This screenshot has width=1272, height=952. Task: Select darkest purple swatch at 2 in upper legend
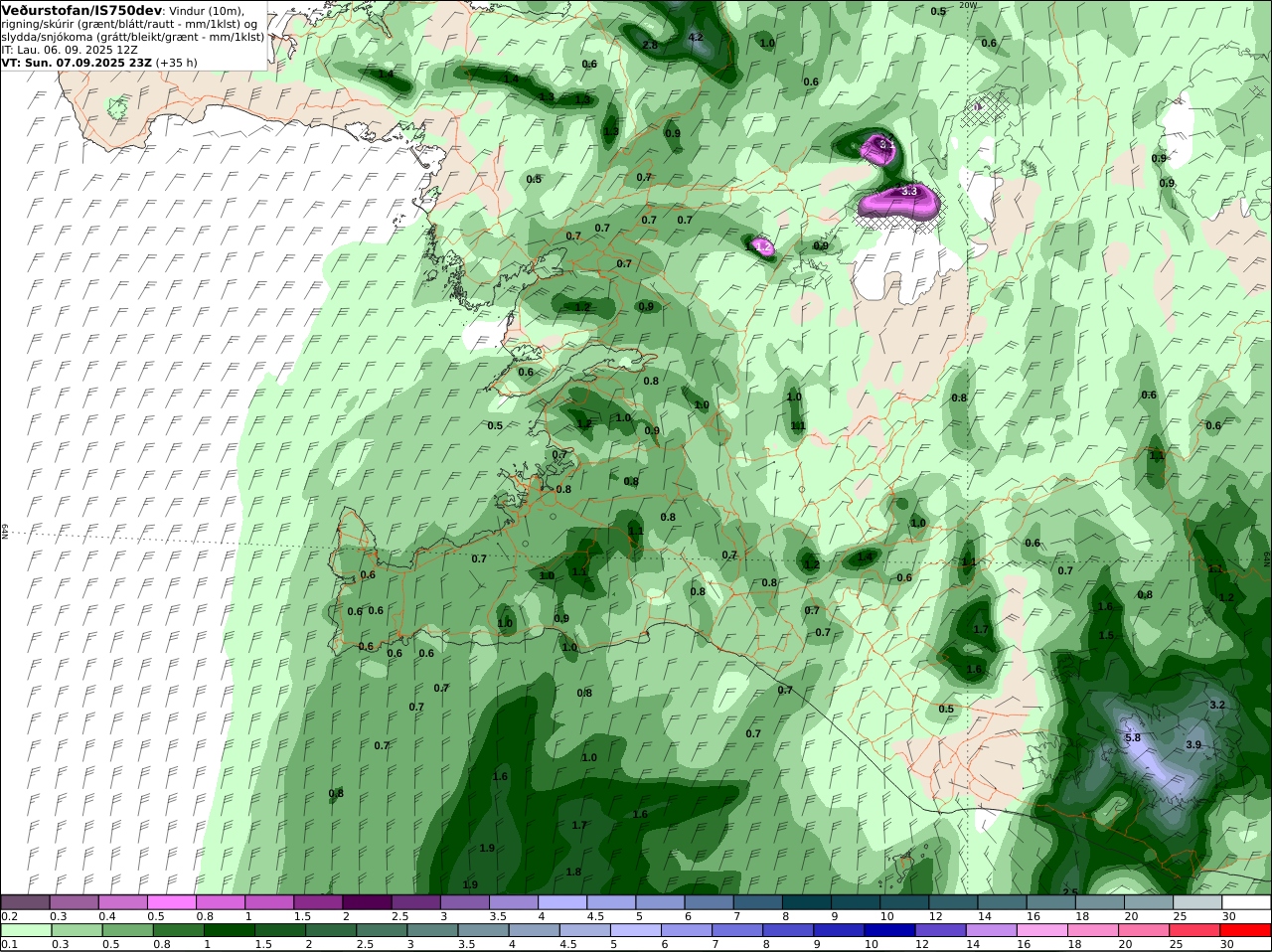tap(367, 902)
